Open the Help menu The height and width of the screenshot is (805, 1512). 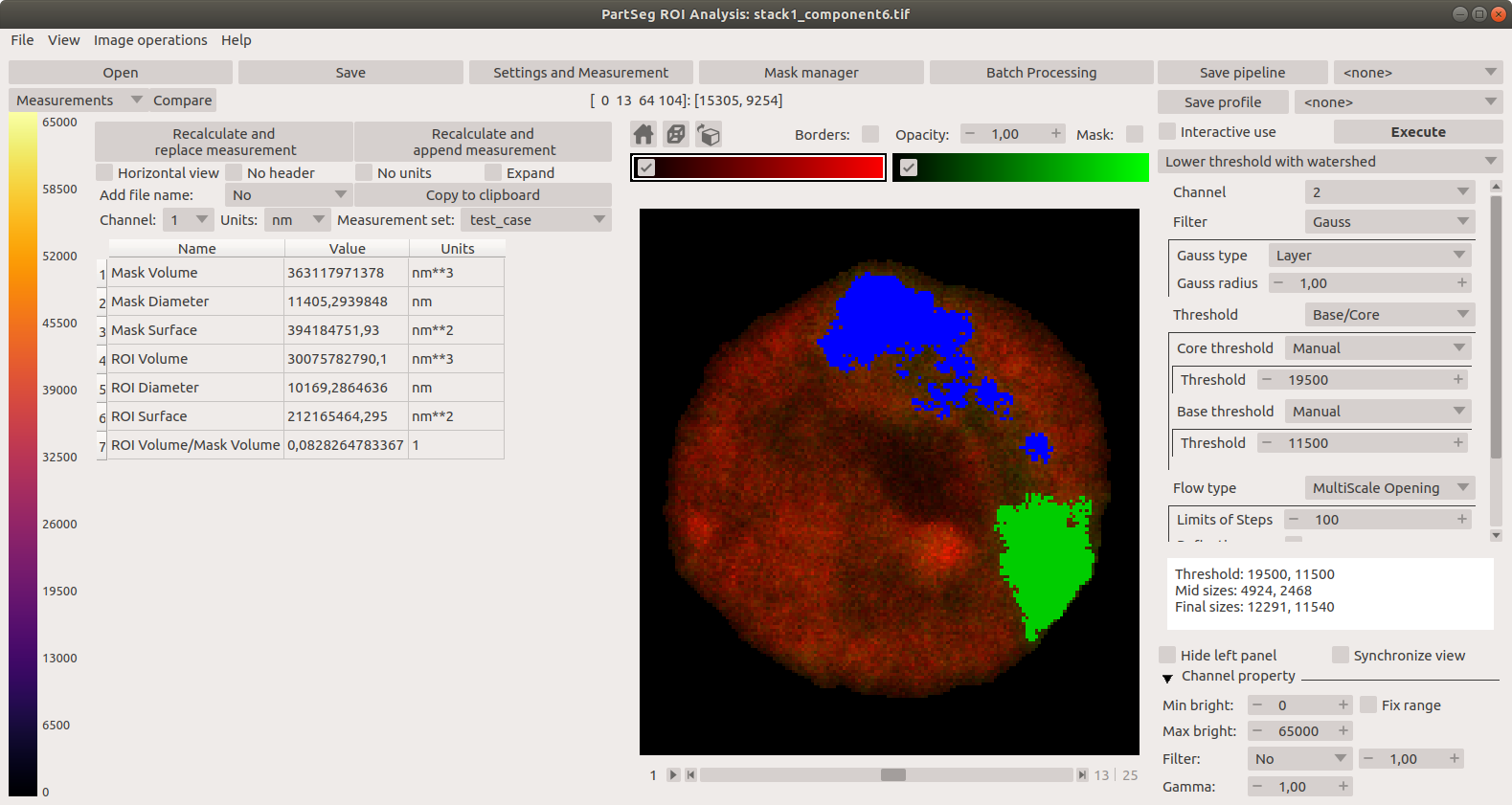[x=236, y=40]
